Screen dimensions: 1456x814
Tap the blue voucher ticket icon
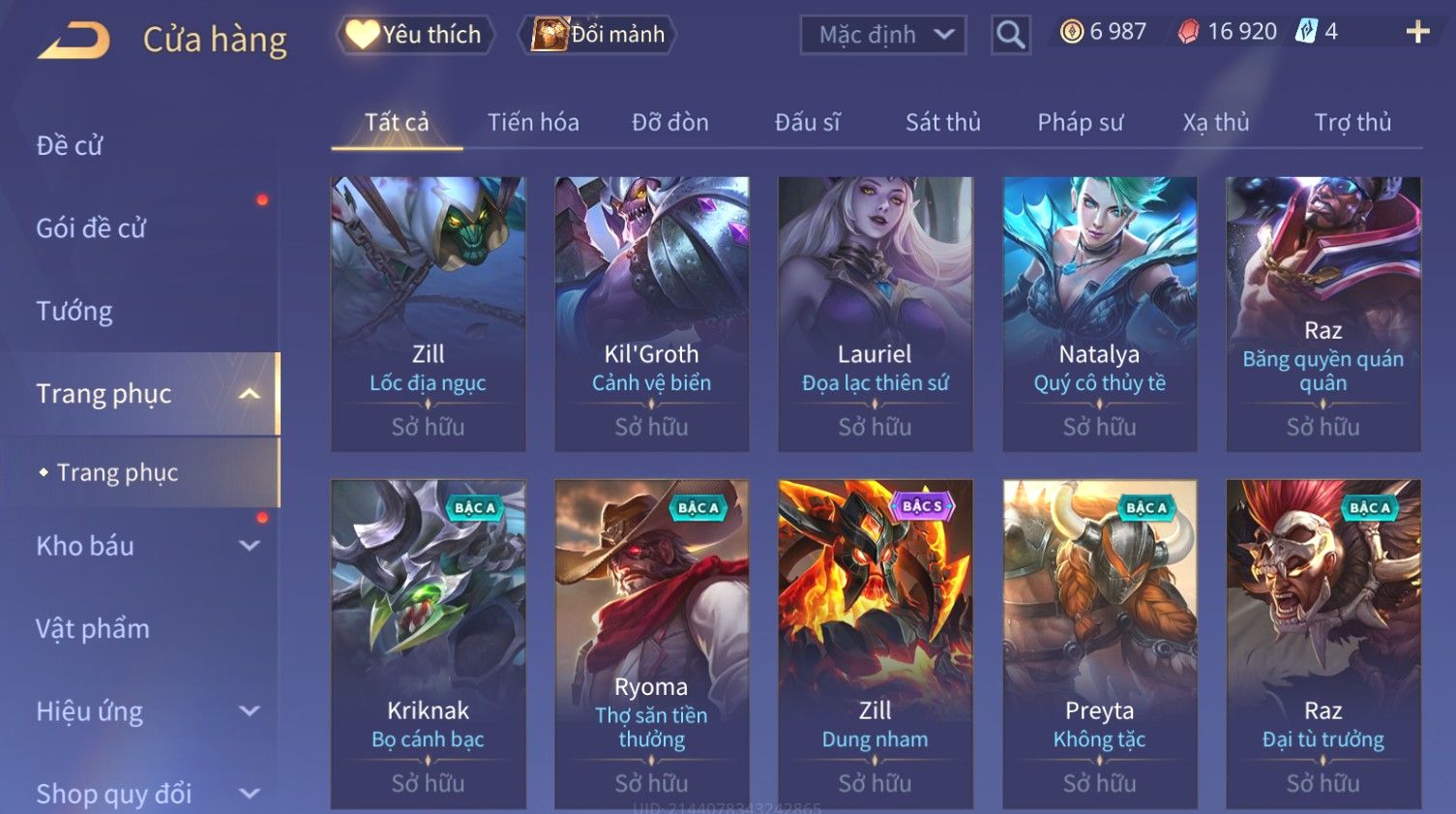(1307, 32)
